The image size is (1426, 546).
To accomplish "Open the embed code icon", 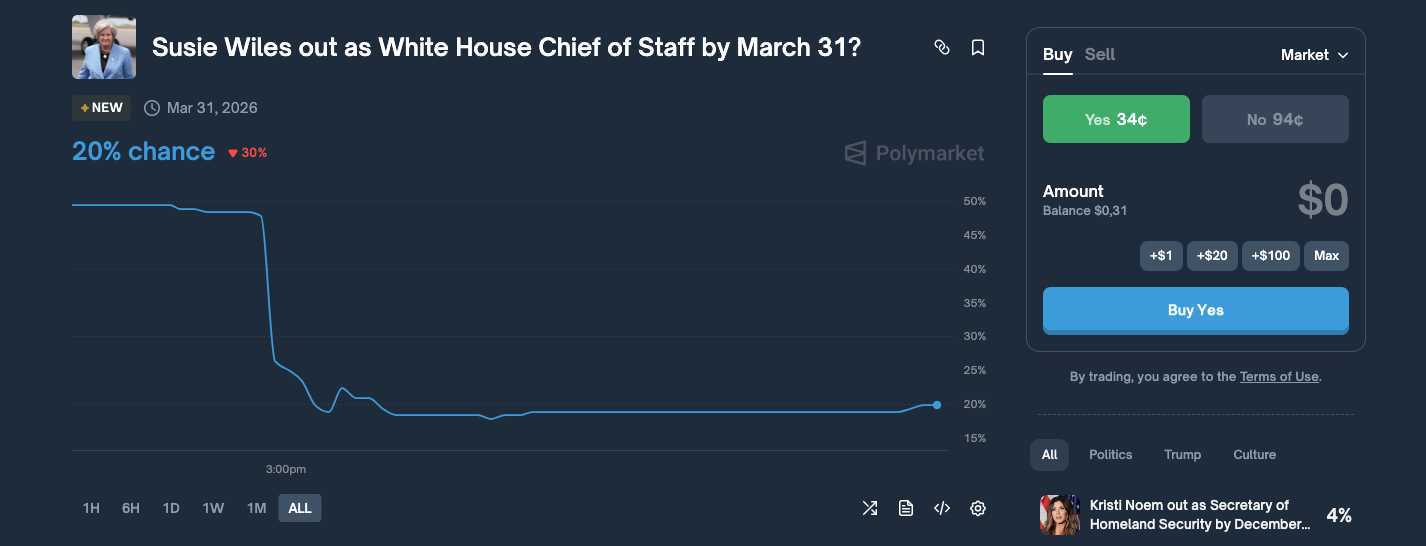I will 941,508.
